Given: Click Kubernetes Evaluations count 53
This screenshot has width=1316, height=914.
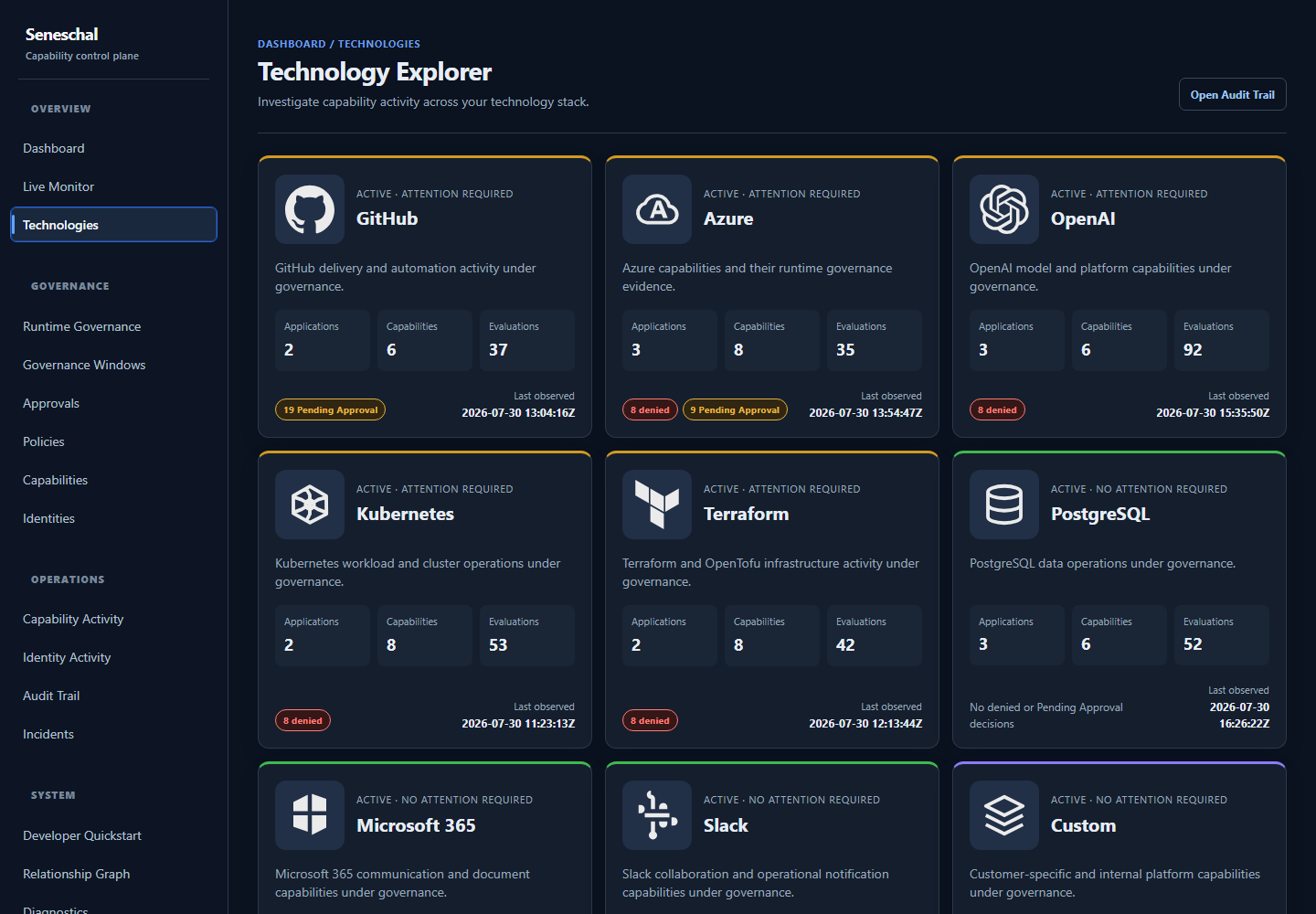Looking at the screenshot, I should [498, 645].
